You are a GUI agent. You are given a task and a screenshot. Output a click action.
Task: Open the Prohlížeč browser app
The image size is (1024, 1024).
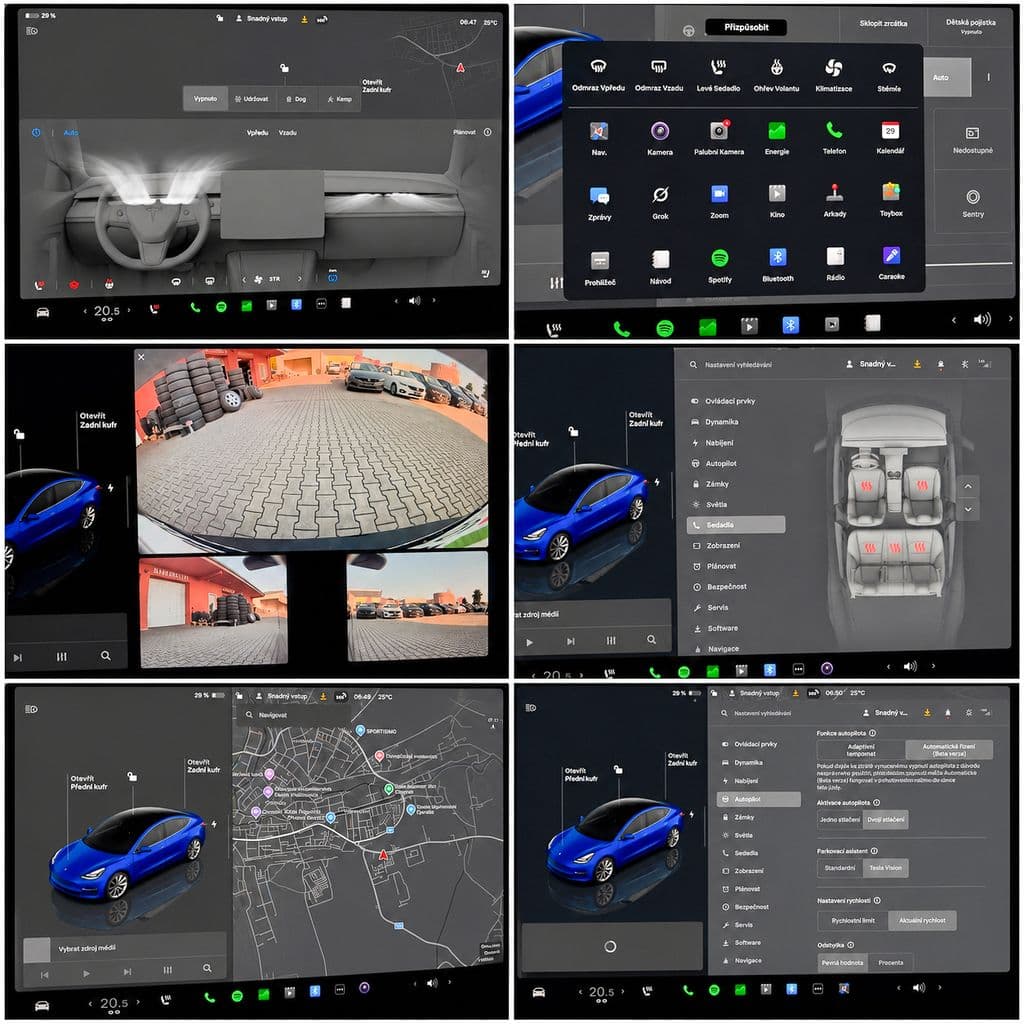coord(600,268)
